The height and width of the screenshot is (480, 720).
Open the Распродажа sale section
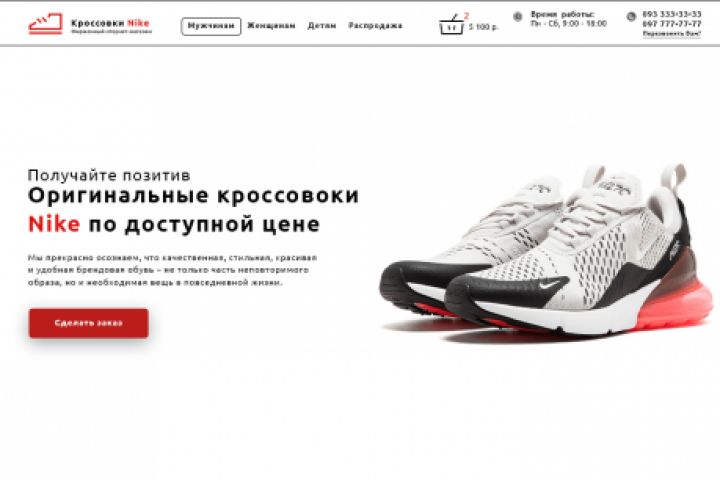[x=375, y=26]
